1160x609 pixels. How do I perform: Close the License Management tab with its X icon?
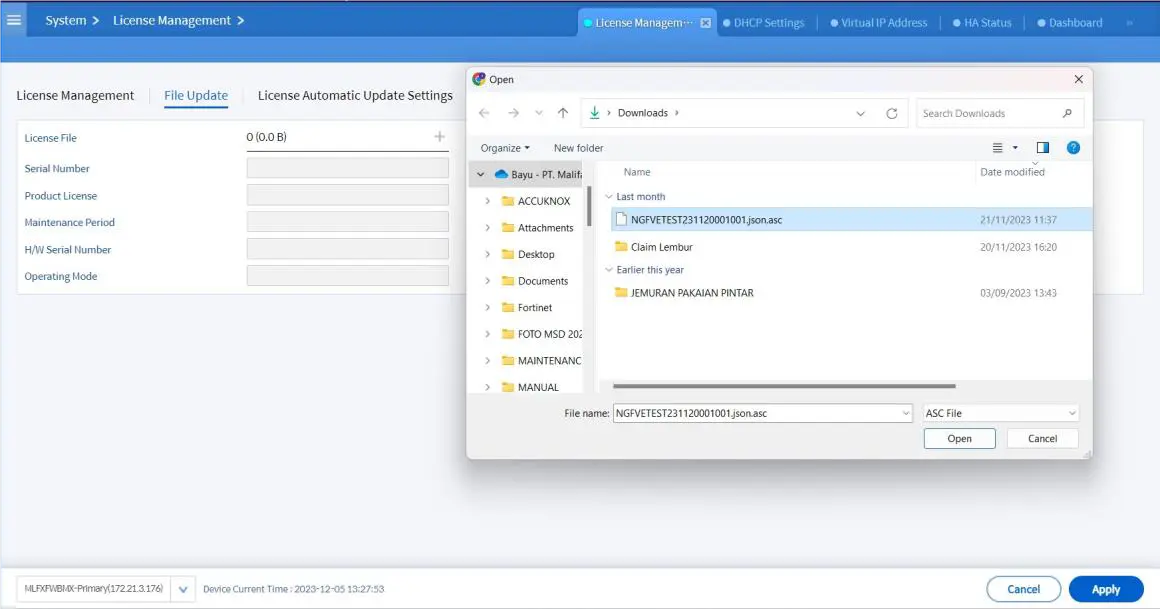click(x=706, y=23)
